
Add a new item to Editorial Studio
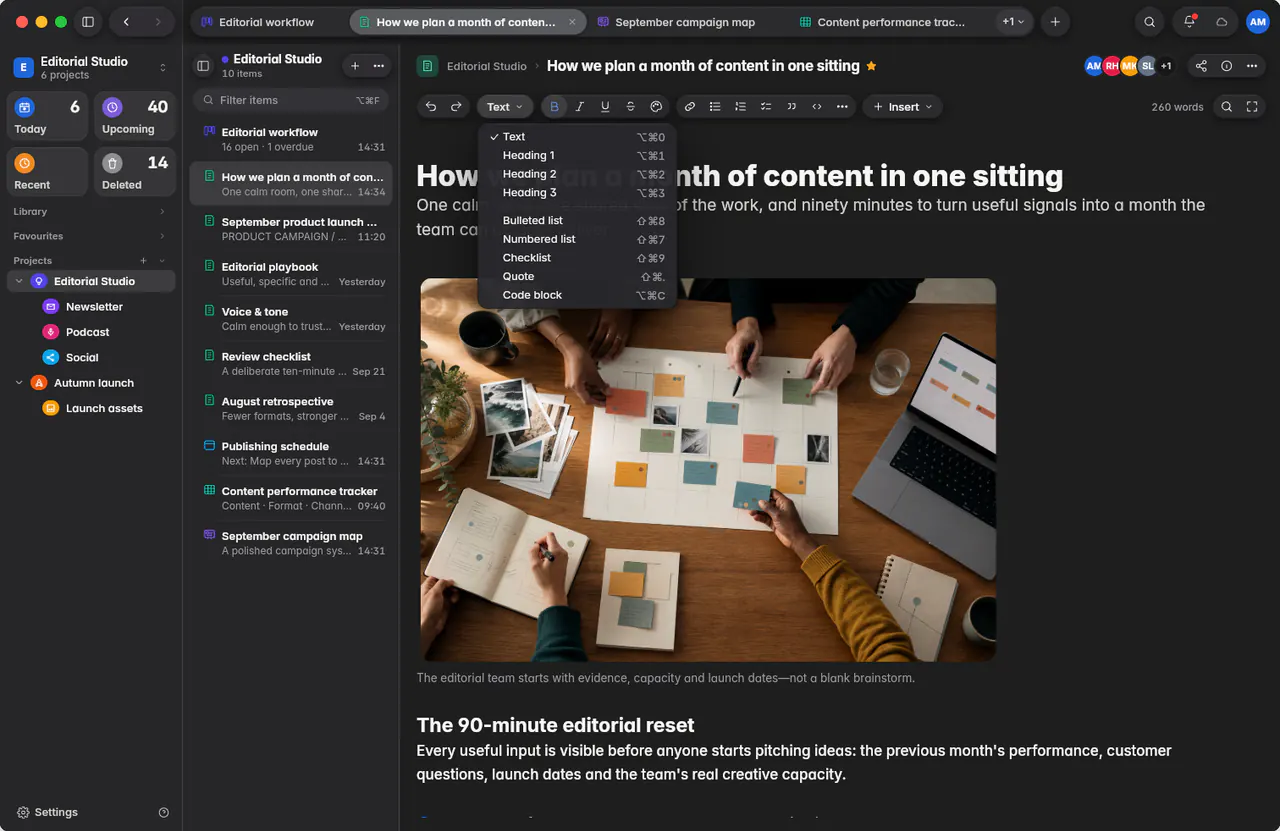point(354,66)
